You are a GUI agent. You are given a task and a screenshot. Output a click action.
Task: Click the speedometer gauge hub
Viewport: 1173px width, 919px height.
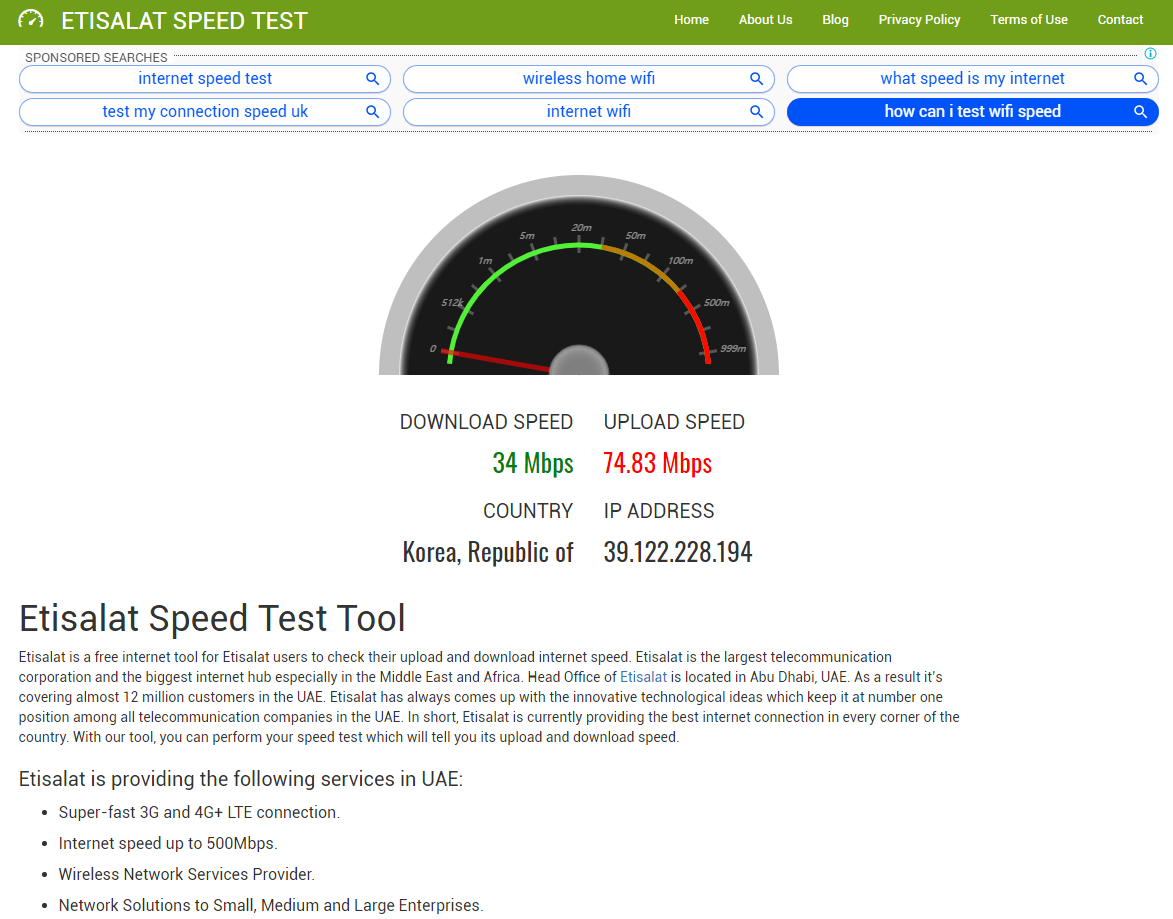click(x=579, y=361)
